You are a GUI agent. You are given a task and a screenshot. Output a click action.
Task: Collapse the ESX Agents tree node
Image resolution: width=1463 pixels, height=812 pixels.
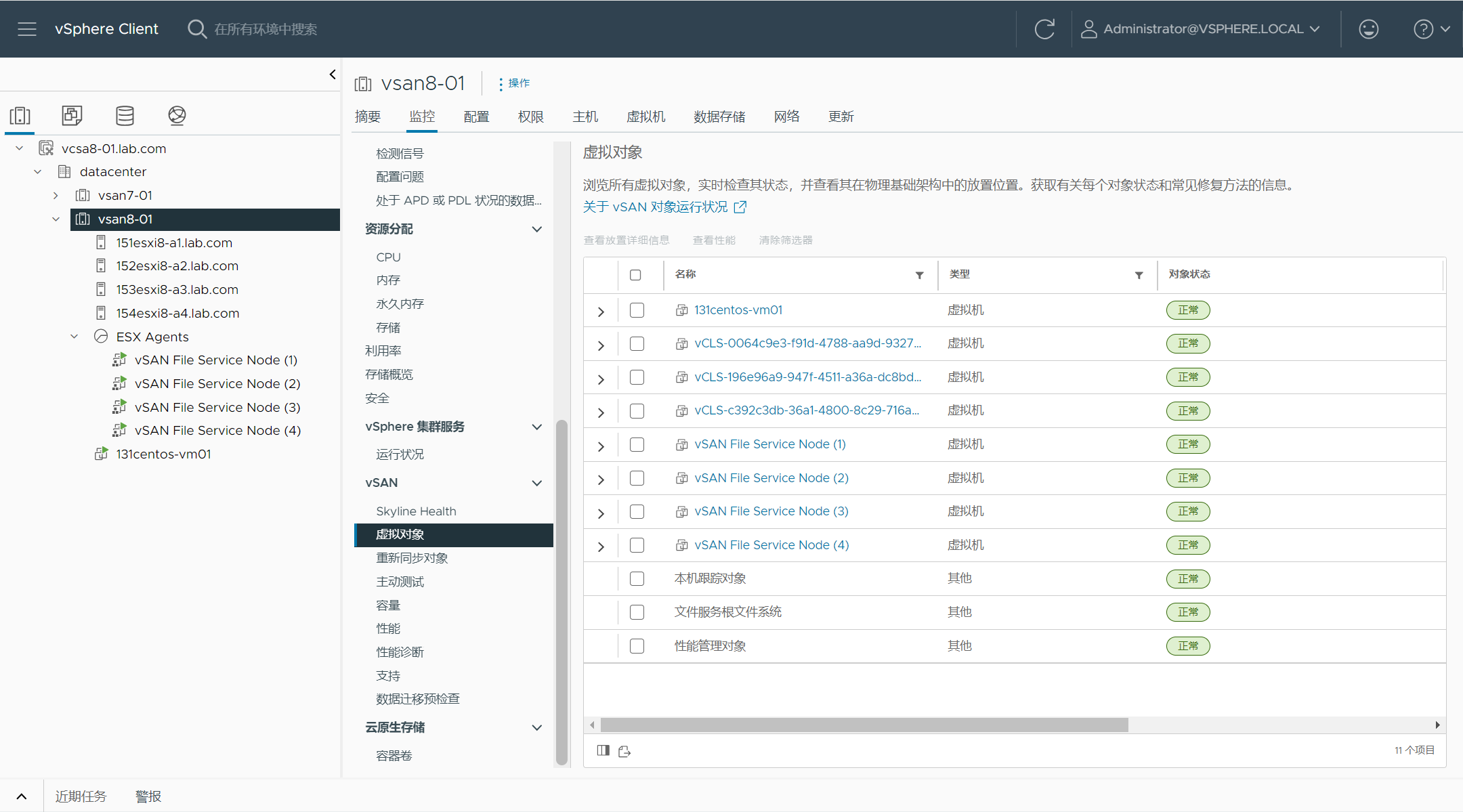pyautogui.click(x=75, y=337)
